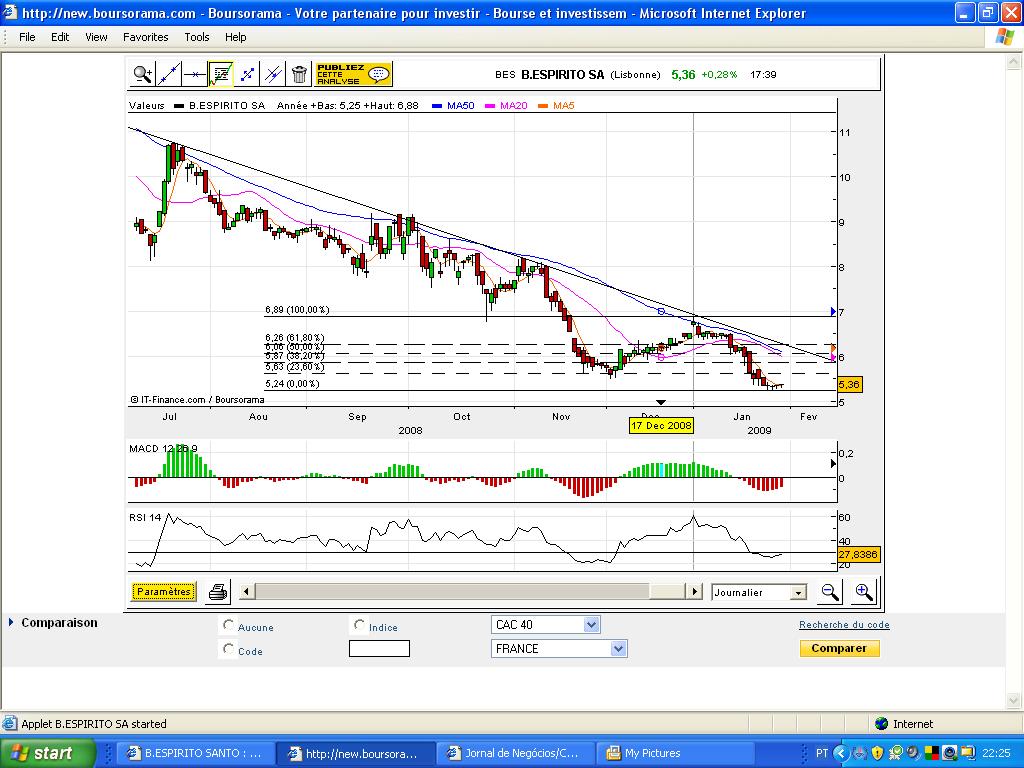
Task: Click the 5,36 current price tag
Action: (849, 385)
